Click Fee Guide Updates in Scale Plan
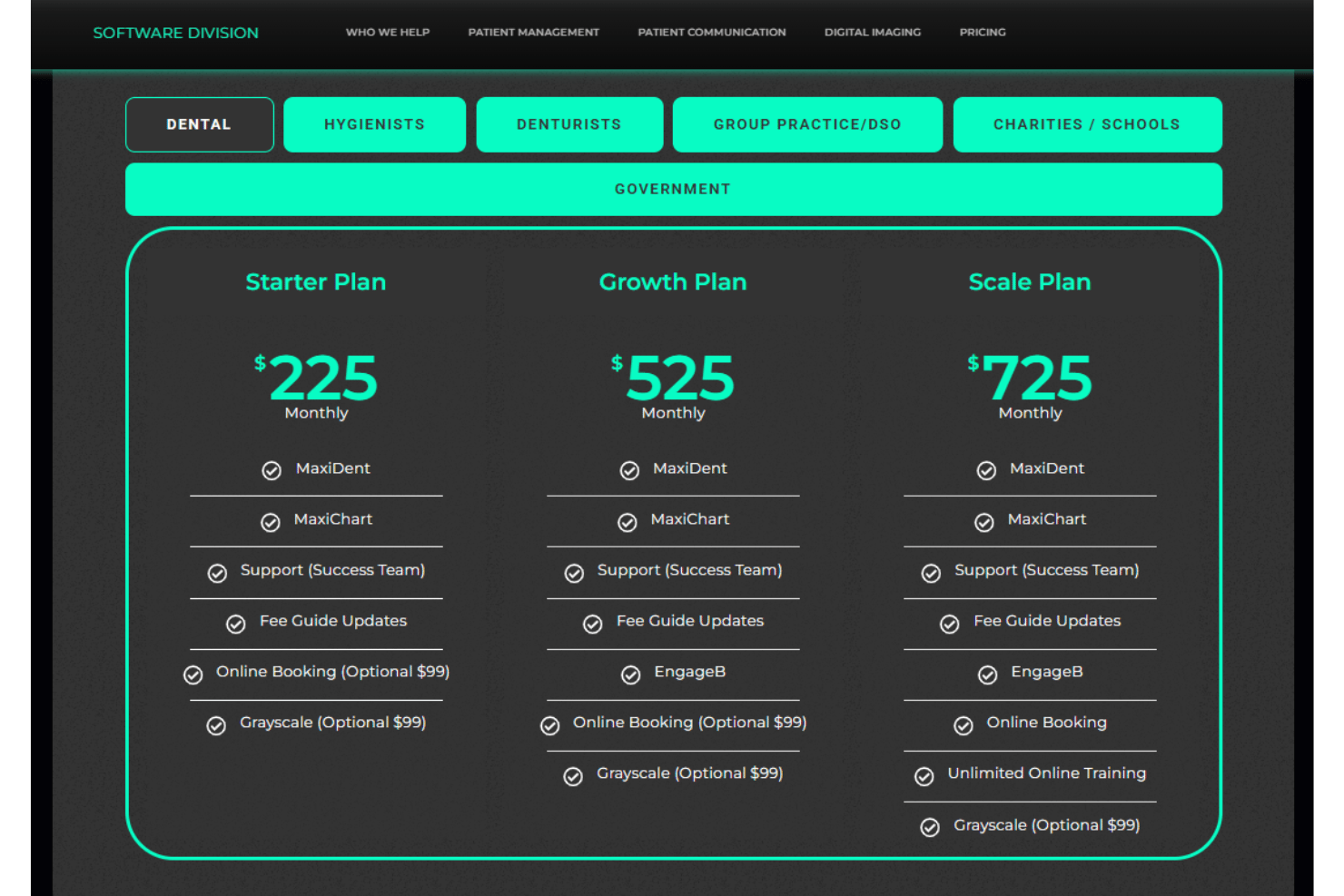The width and height of the screenshot is (1344, 896). coord(1047,621)
